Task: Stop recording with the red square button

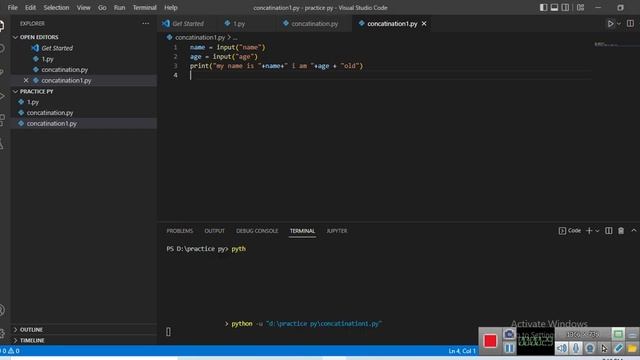Action: point(490,341)
